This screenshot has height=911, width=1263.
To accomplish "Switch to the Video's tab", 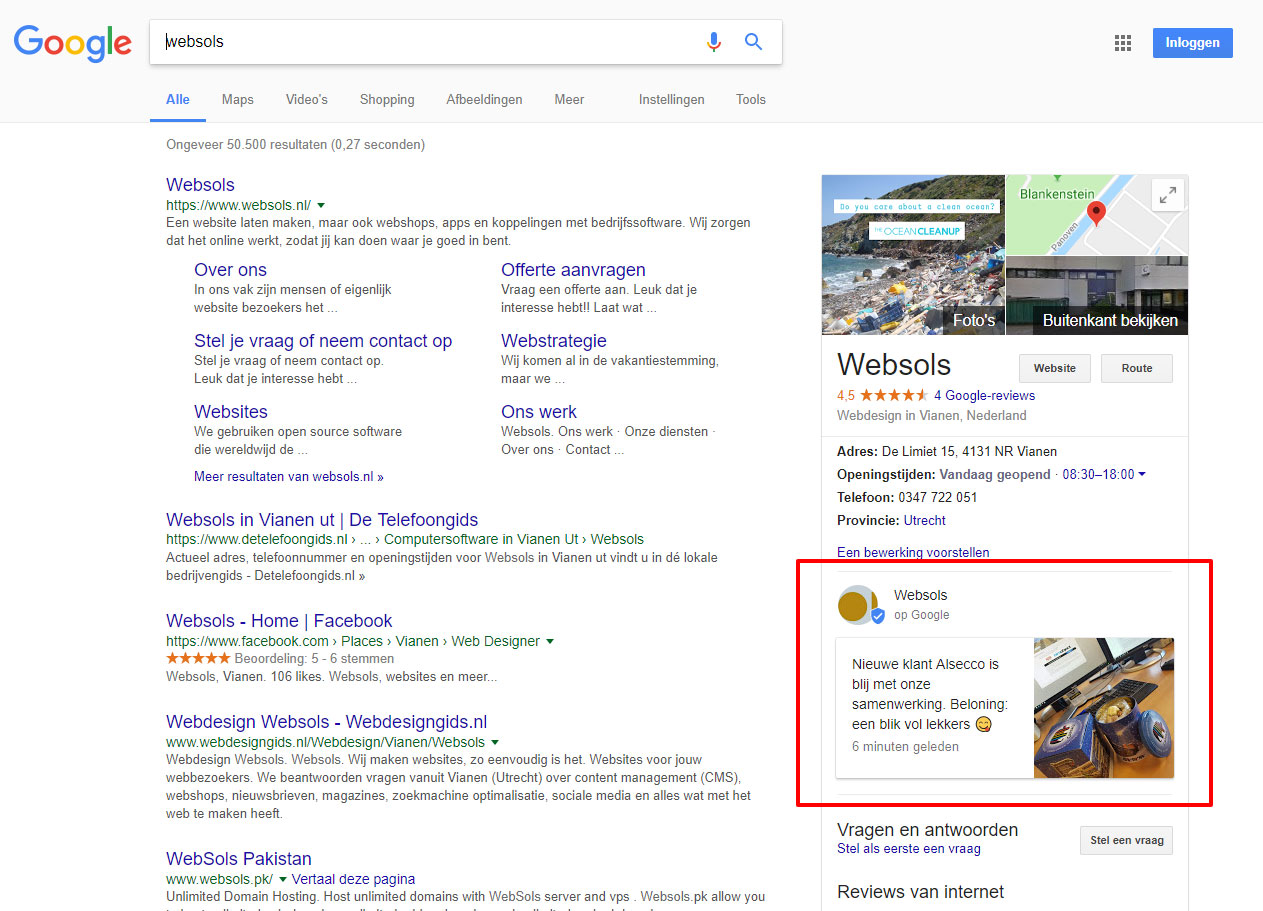I will click(x=307, y=99).
